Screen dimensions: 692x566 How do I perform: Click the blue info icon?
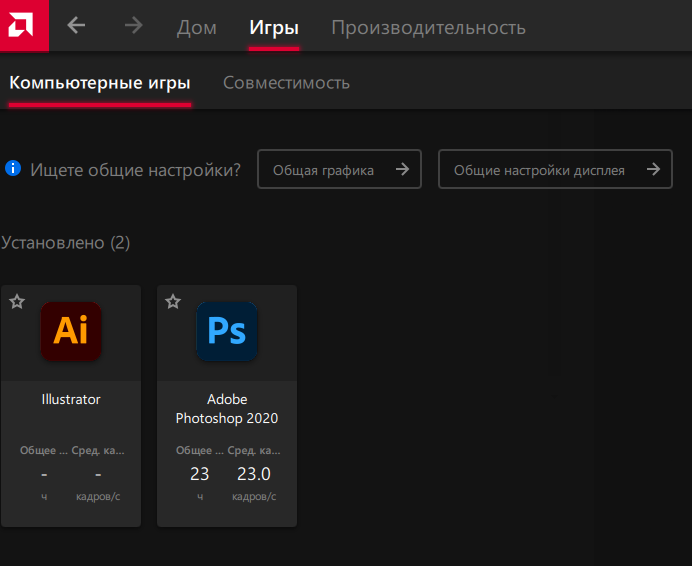[13, 168]
